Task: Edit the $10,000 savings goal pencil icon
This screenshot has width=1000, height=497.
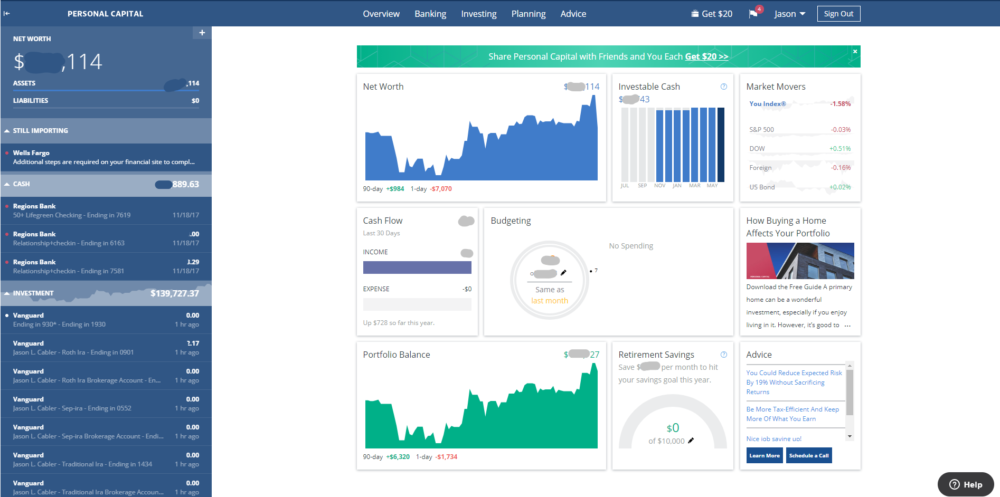Action: click(691, 440)
